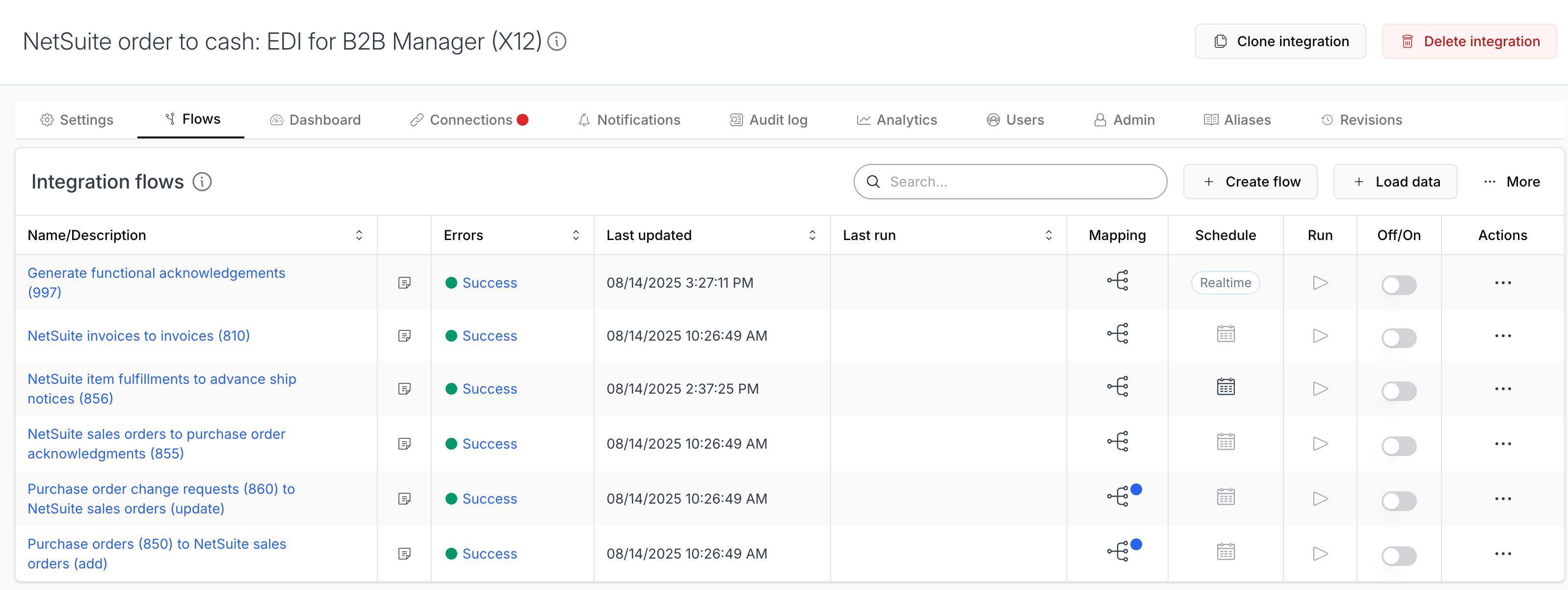The height and width of the screenshot is (590, 1568).
Task: Open info icon beside integration title
Action: coord(557,41)
